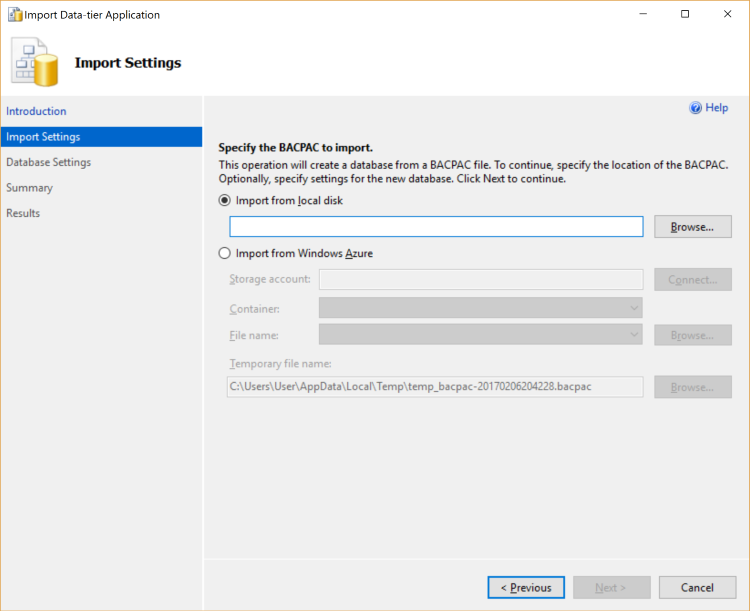Click the Connect button for storage account
Viewport: 750px width, 611px height.
pyautogui.click(x=692, y=280)
